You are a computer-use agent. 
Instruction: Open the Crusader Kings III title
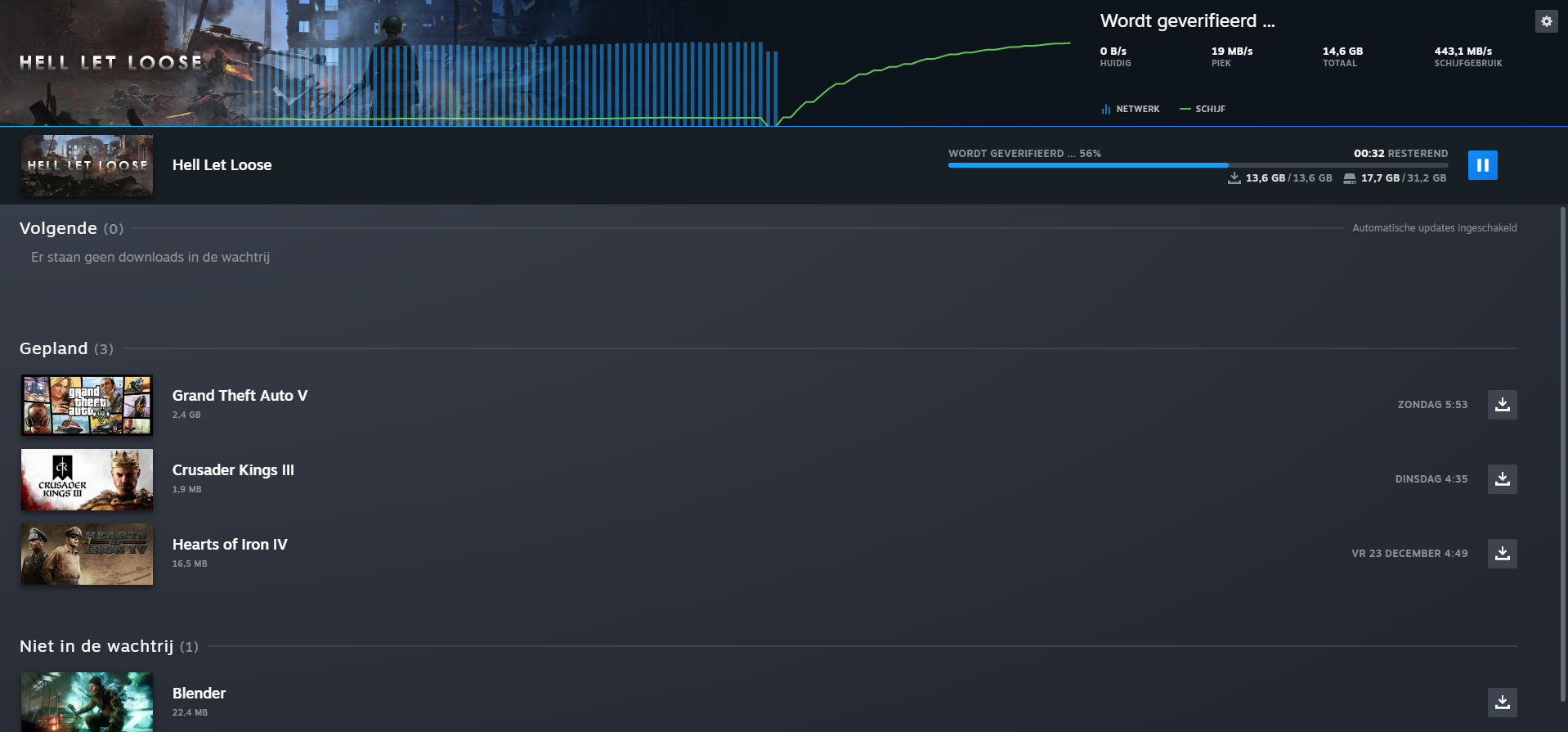pos(233,470)
